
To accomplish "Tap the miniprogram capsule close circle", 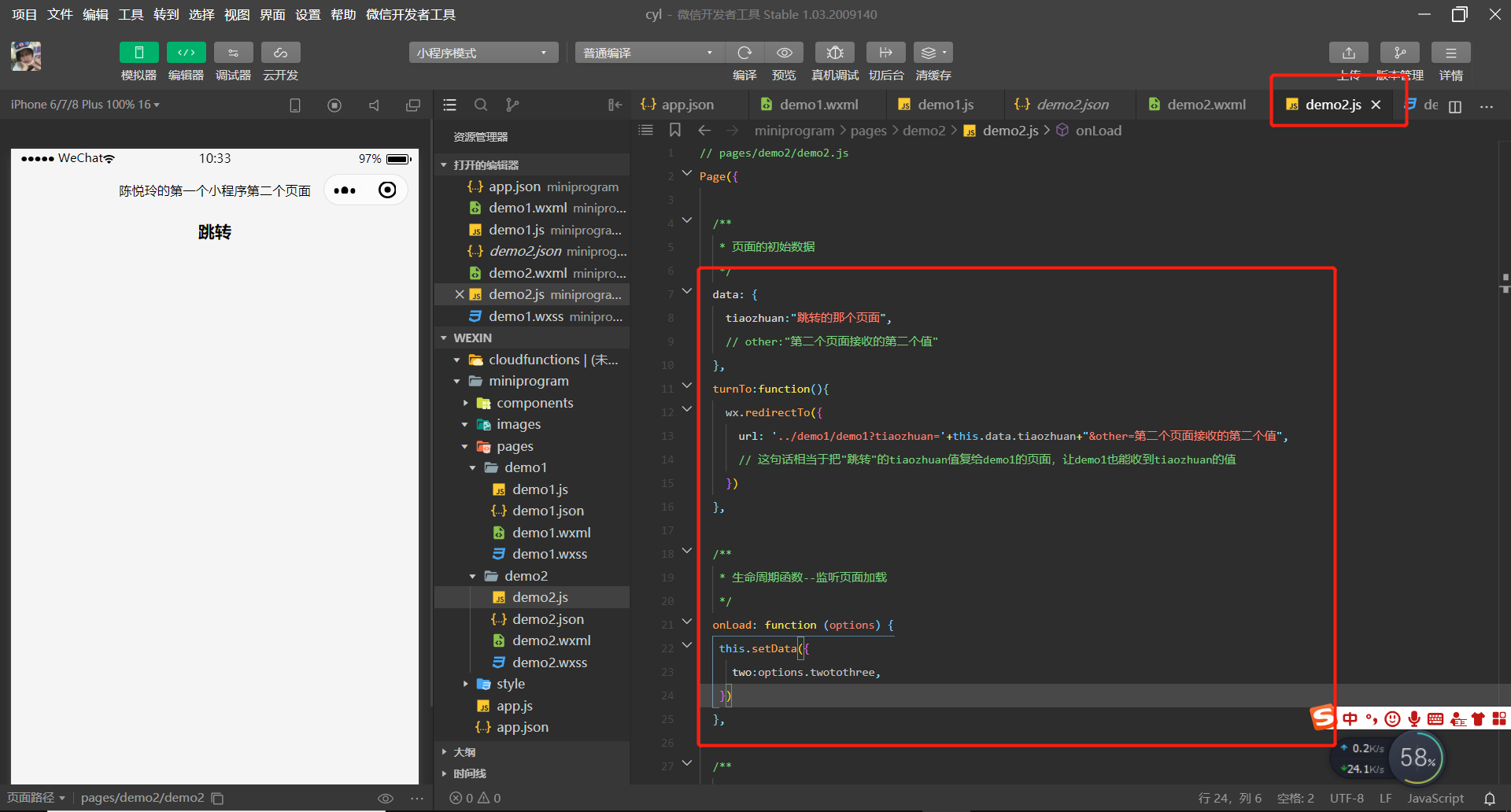I will pos(387,190).
